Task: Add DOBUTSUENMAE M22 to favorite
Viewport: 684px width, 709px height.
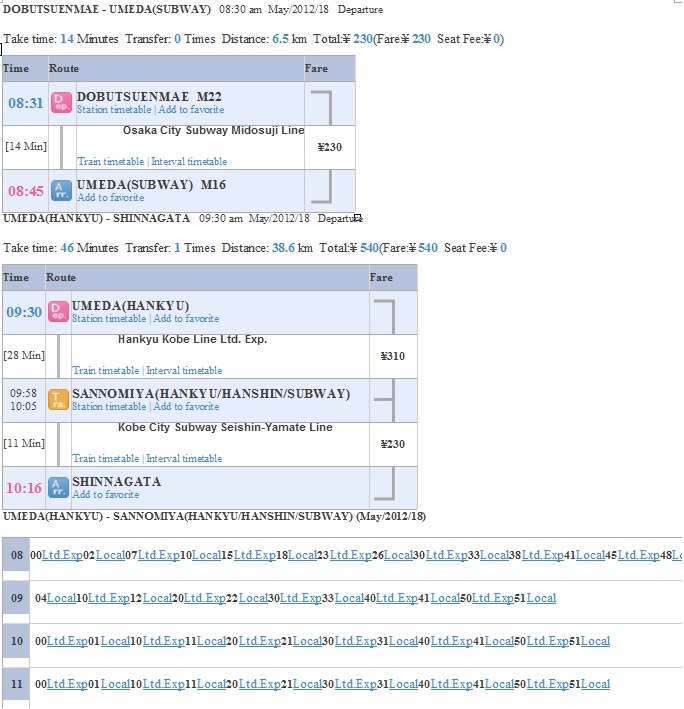Action: (x=191, y=109)
